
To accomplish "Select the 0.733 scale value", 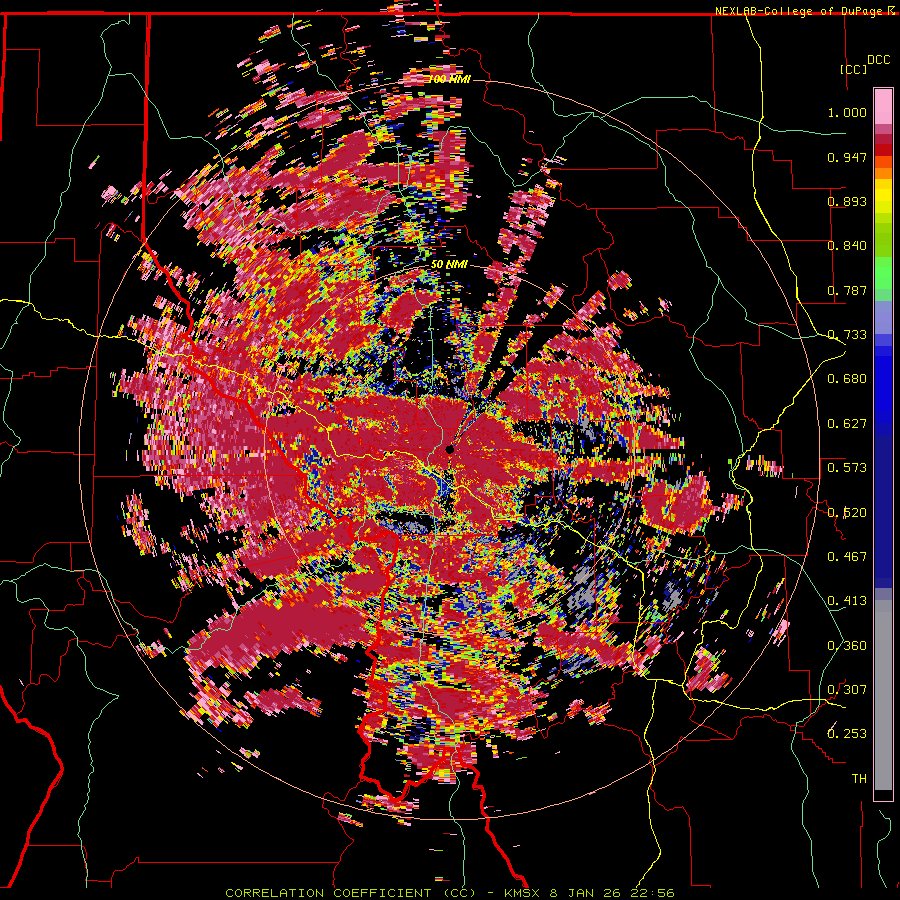I will point(847,335).
